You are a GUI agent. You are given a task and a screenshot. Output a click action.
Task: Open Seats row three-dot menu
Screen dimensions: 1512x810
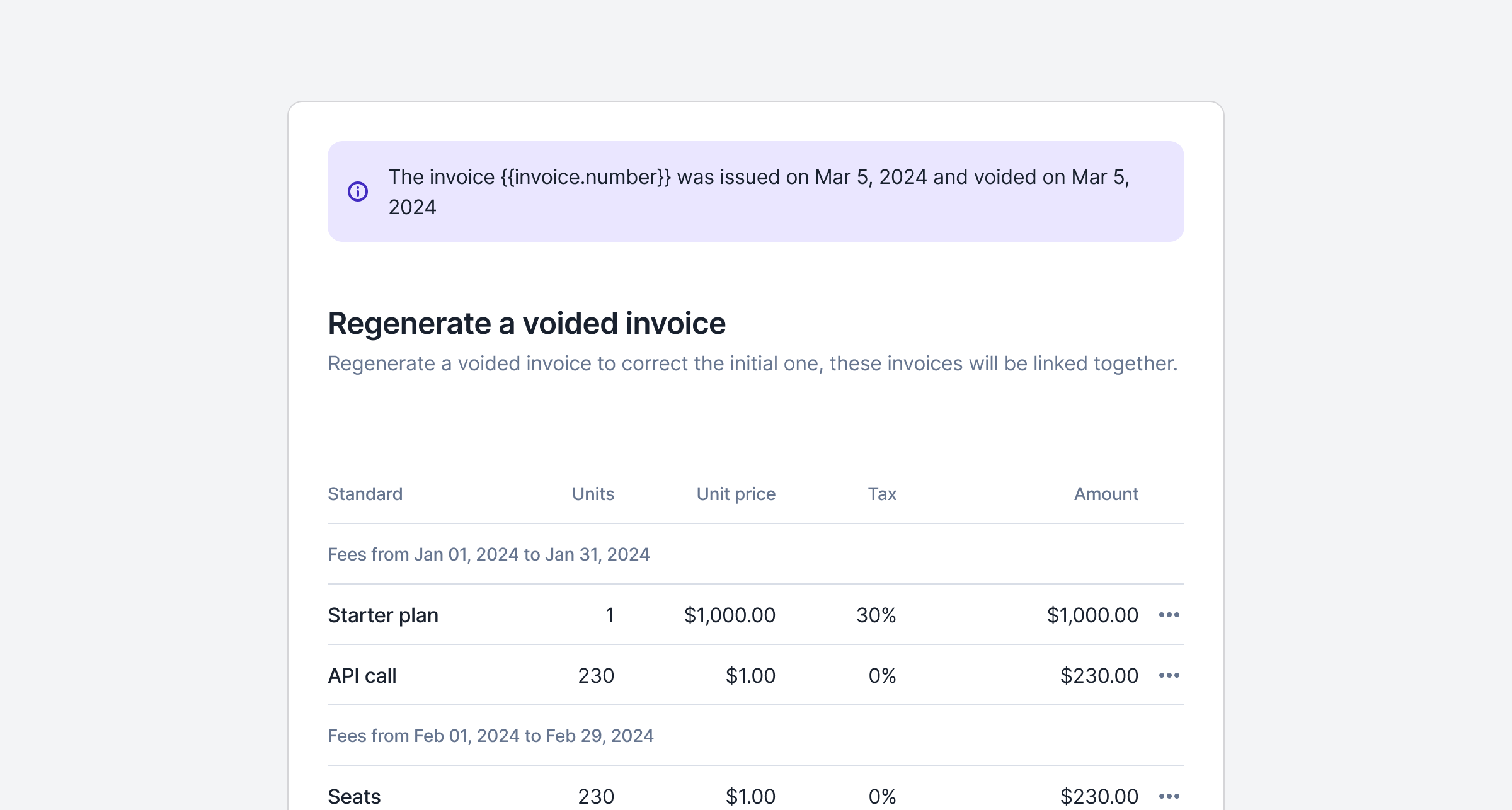(1169, 796)
